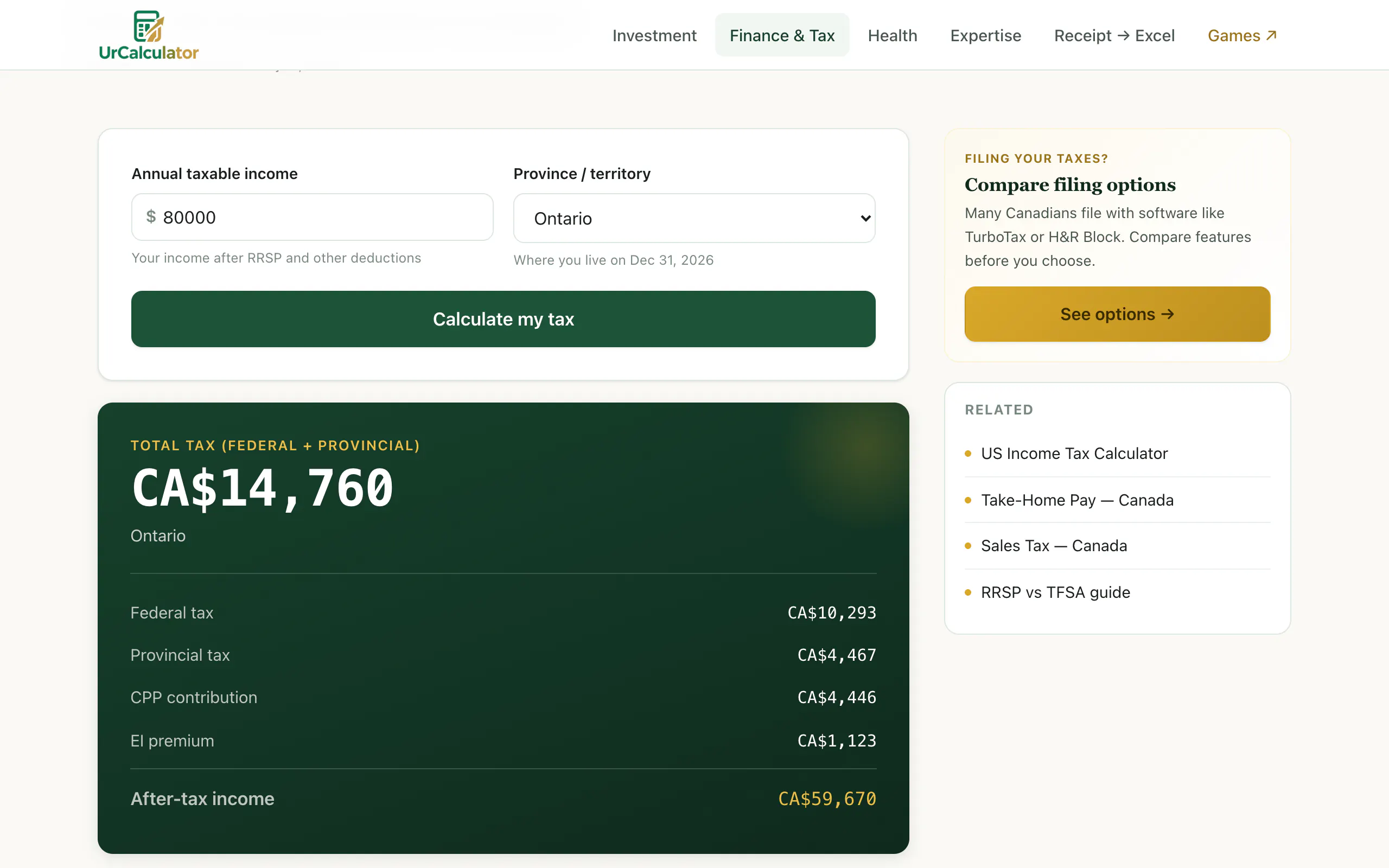
Task: Click the After-tax income CA$59,670 amount
Action: [x=827, y=799]
